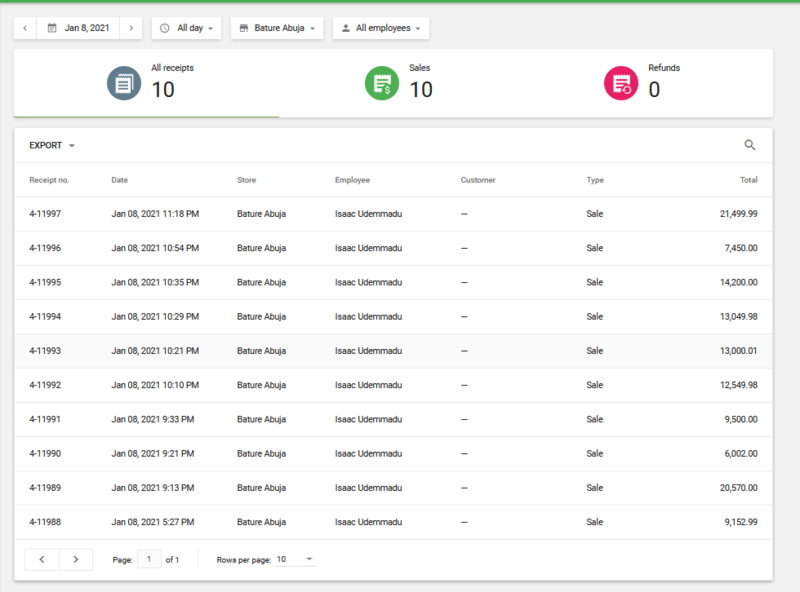Change the Rows per page dropdown

(295, 559)
